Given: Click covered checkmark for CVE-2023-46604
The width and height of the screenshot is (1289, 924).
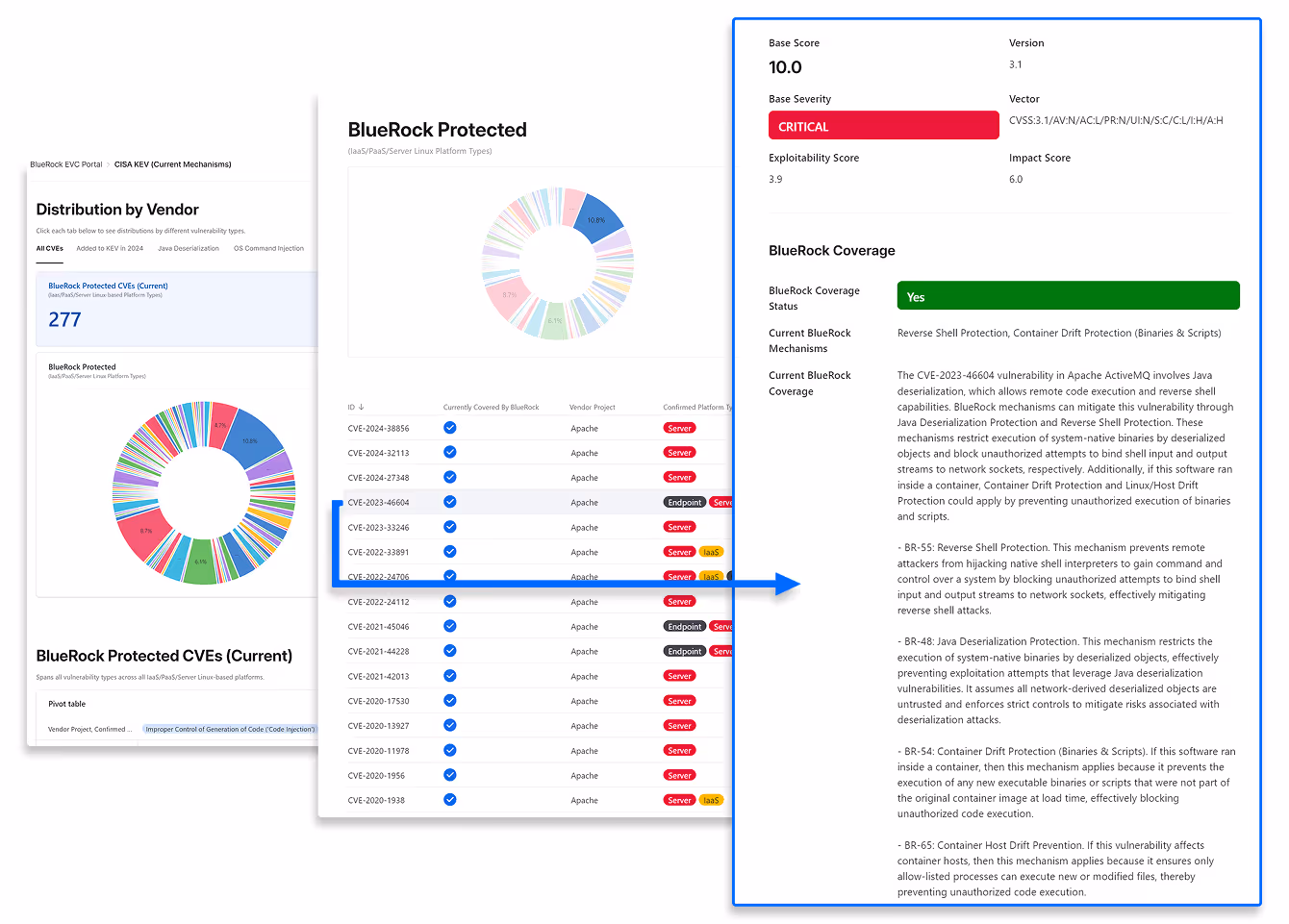Looking at the screenshot, I should 450,502.
